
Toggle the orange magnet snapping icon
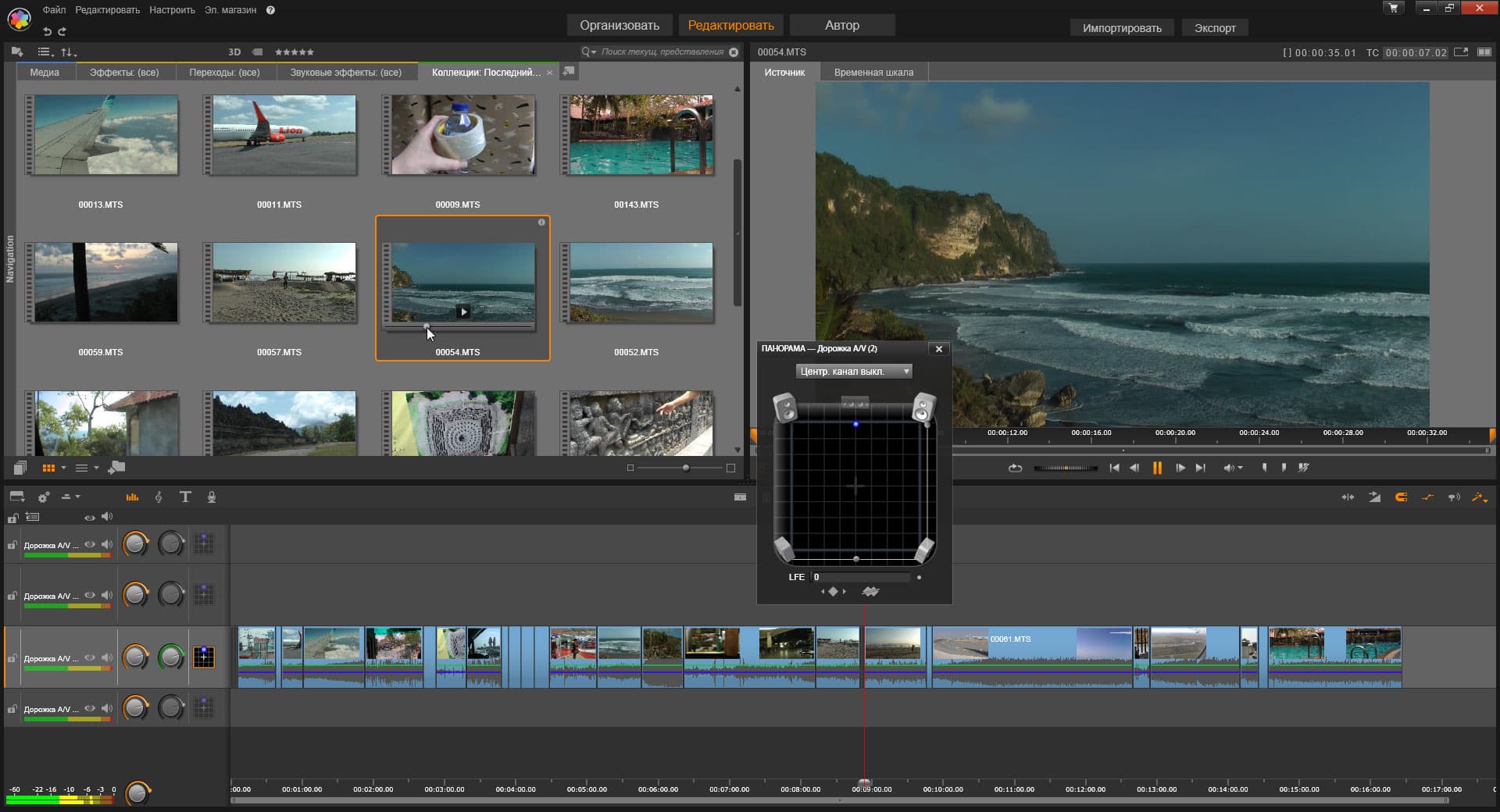pos(1401,497)
